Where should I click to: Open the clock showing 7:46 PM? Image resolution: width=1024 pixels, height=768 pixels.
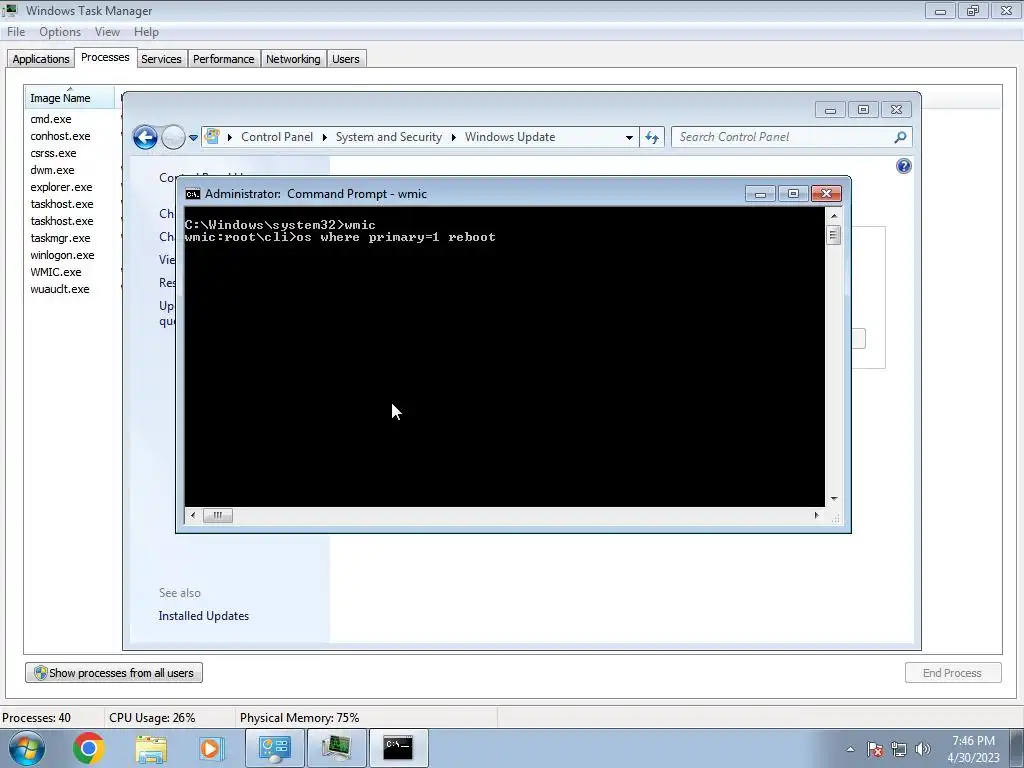pyautogui.click(x=973, y=749)
